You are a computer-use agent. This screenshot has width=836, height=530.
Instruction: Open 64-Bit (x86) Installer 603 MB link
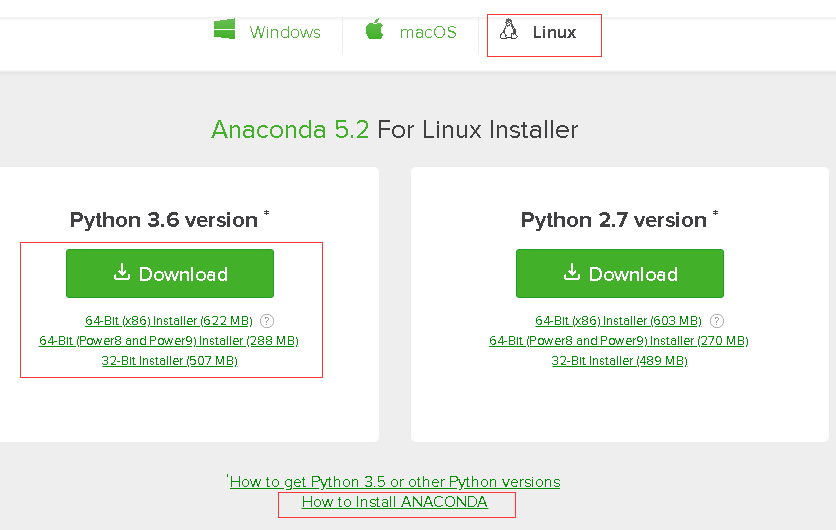click(618, 321)
